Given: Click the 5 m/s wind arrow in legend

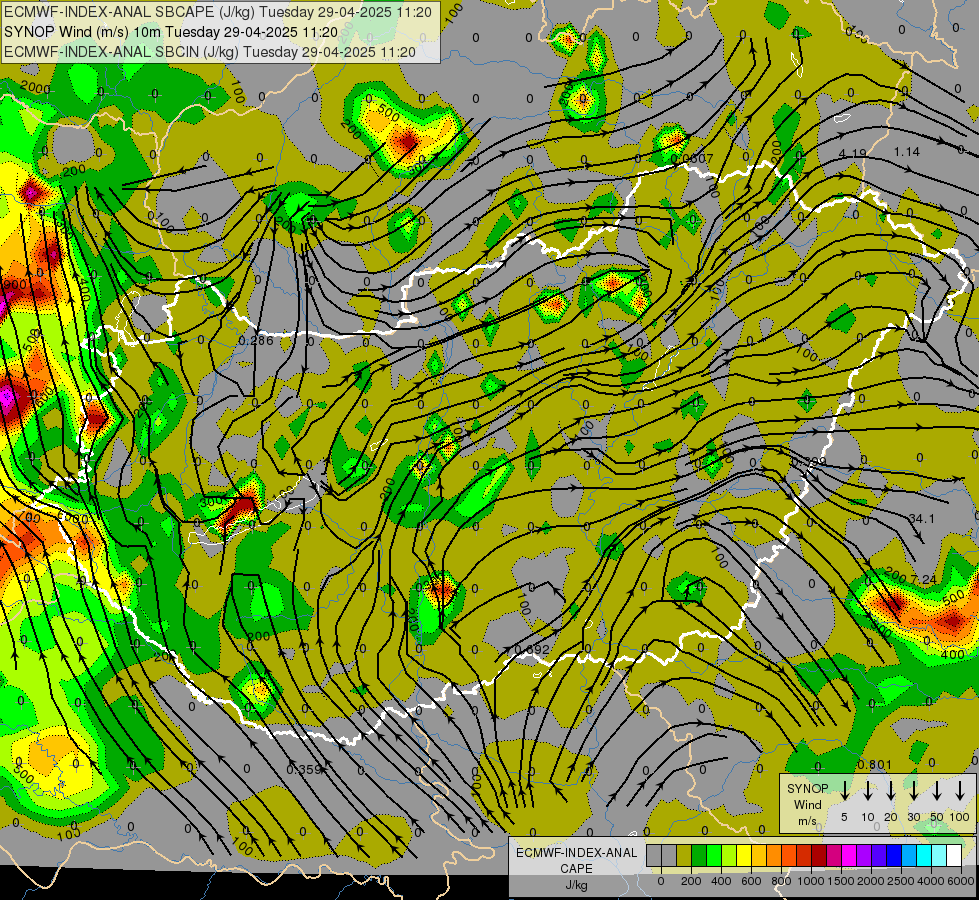Looking at the screenshot, I should tap(844, 790).
